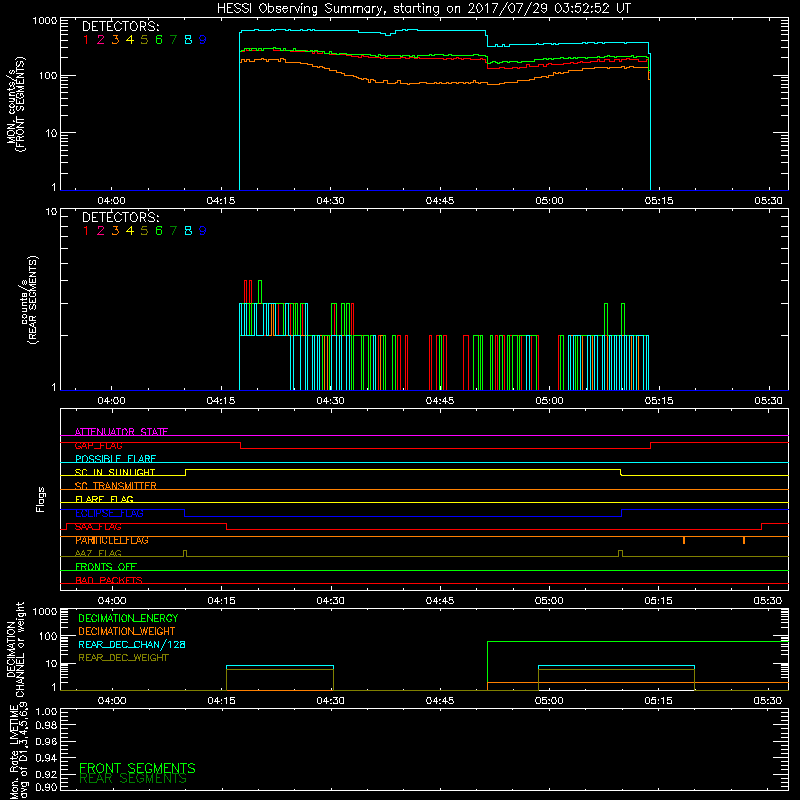
Task: Click the FRONT SEGMENTS livetime legend text
Action: tap(137, 768)
